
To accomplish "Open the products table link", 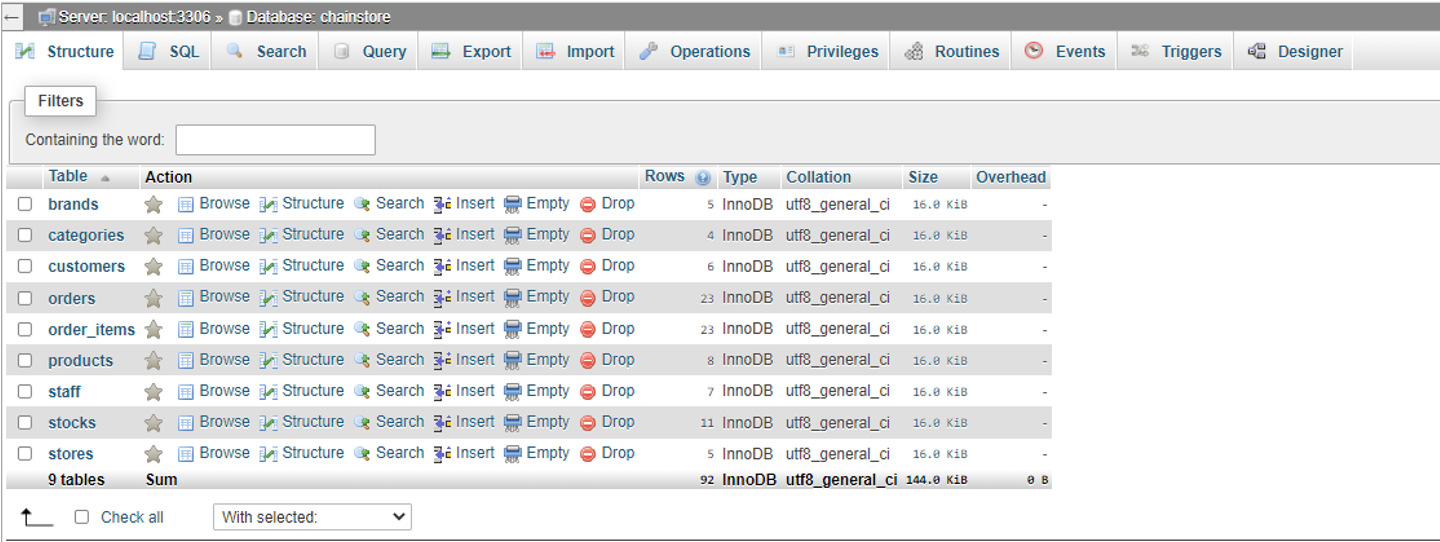I will click(80, 360).
